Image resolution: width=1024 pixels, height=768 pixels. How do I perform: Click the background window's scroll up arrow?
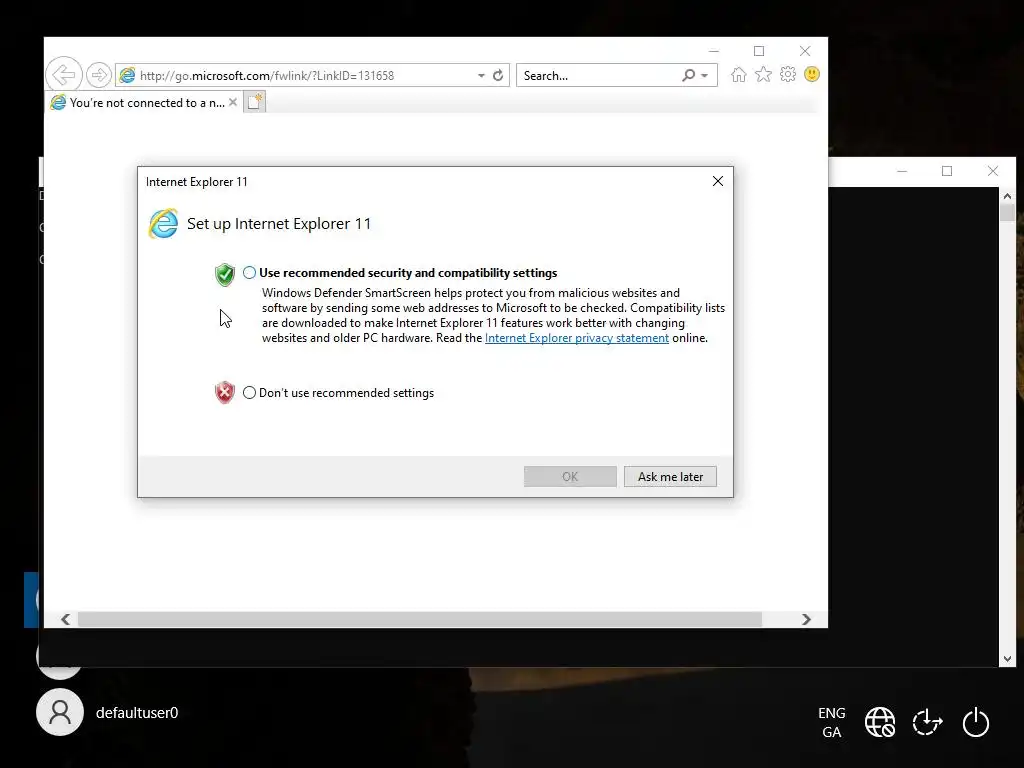(x=1007, y=196)
